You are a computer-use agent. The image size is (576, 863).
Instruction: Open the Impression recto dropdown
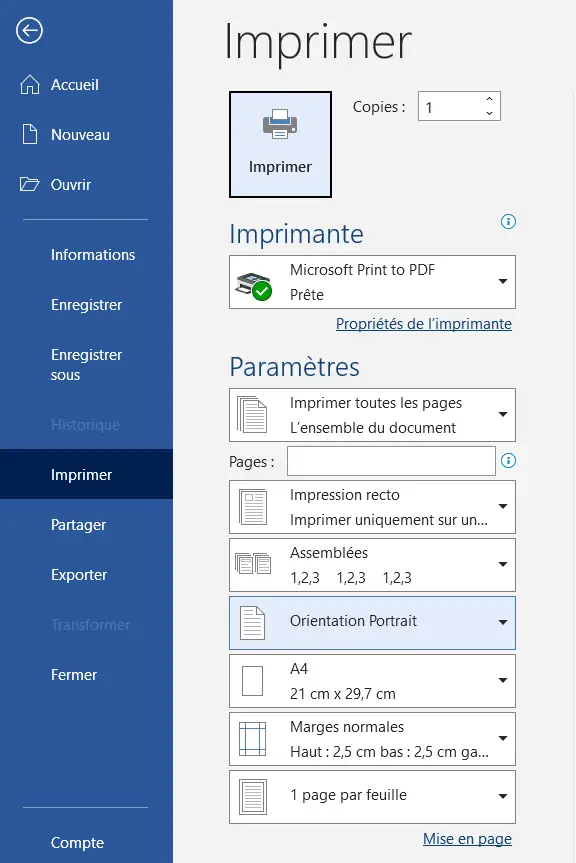click(372, 507)
